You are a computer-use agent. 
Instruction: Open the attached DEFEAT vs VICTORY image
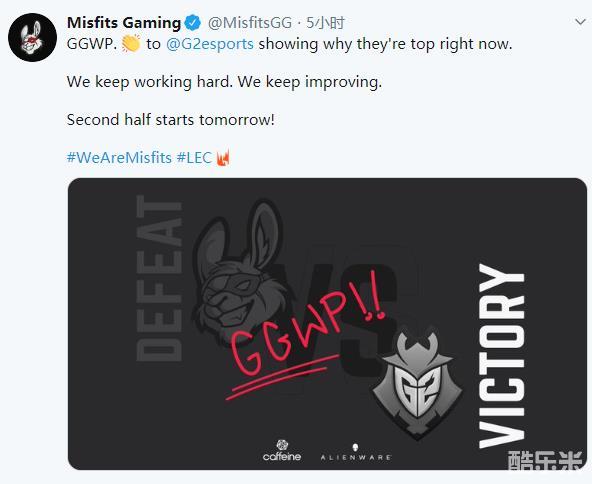click(327, 324)
